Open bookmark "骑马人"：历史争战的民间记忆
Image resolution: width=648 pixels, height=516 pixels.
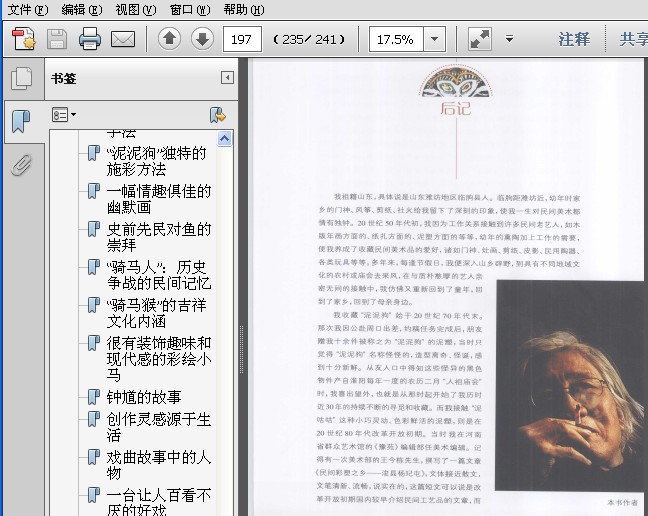(159, 275)
